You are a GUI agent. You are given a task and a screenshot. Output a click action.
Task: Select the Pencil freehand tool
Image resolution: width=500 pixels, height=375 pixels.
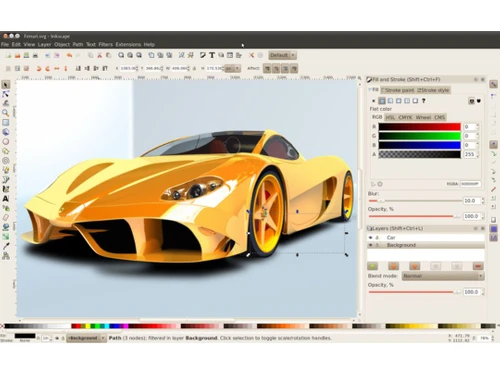point(6,170)
